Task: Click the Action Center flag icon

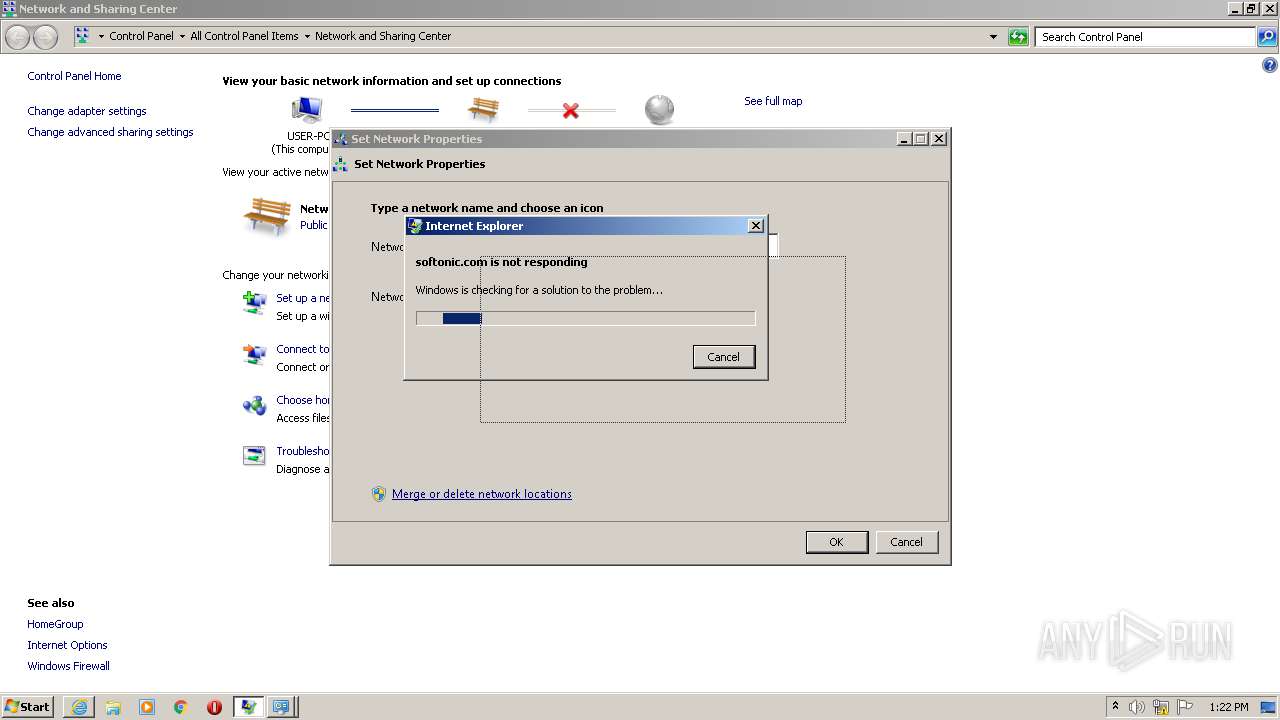Action: 1185,707
